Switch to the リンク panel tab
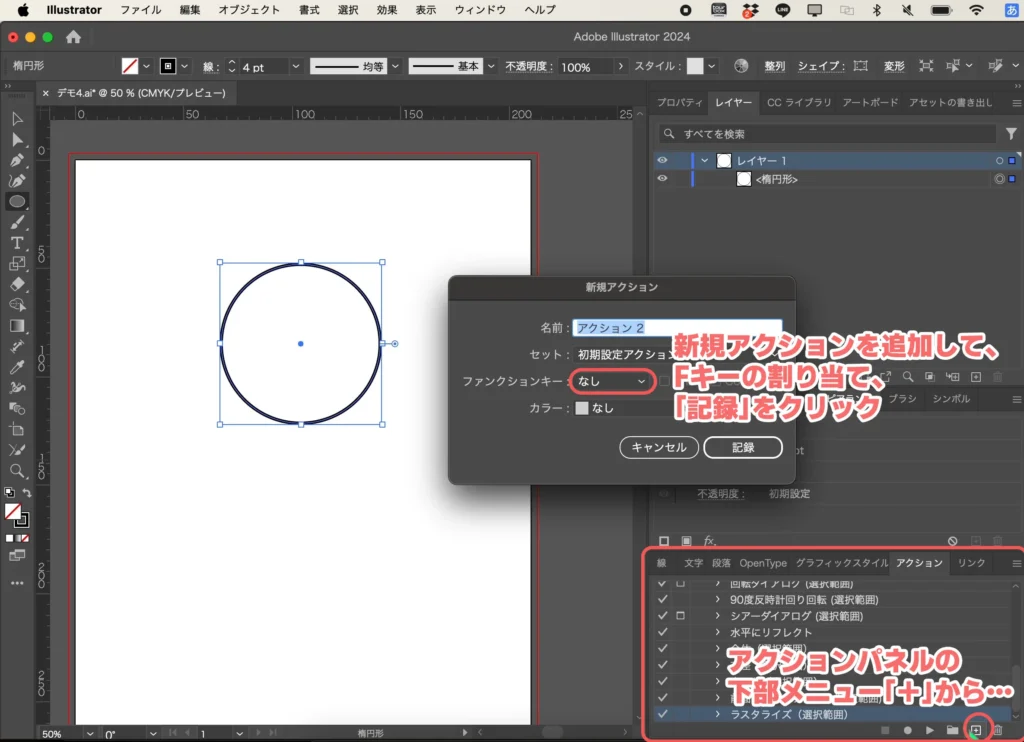This screenshot has width=1024, height=742. (x=969, y=563)
